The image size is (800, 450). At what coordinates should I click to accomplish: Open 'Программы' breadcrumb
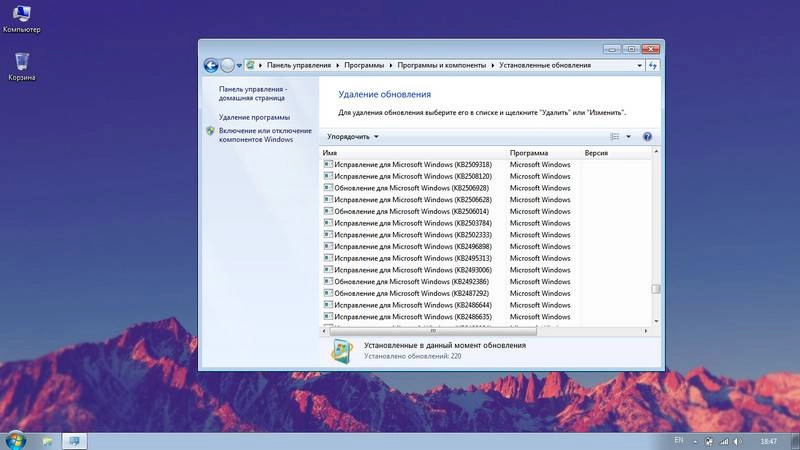pos(364,65)
